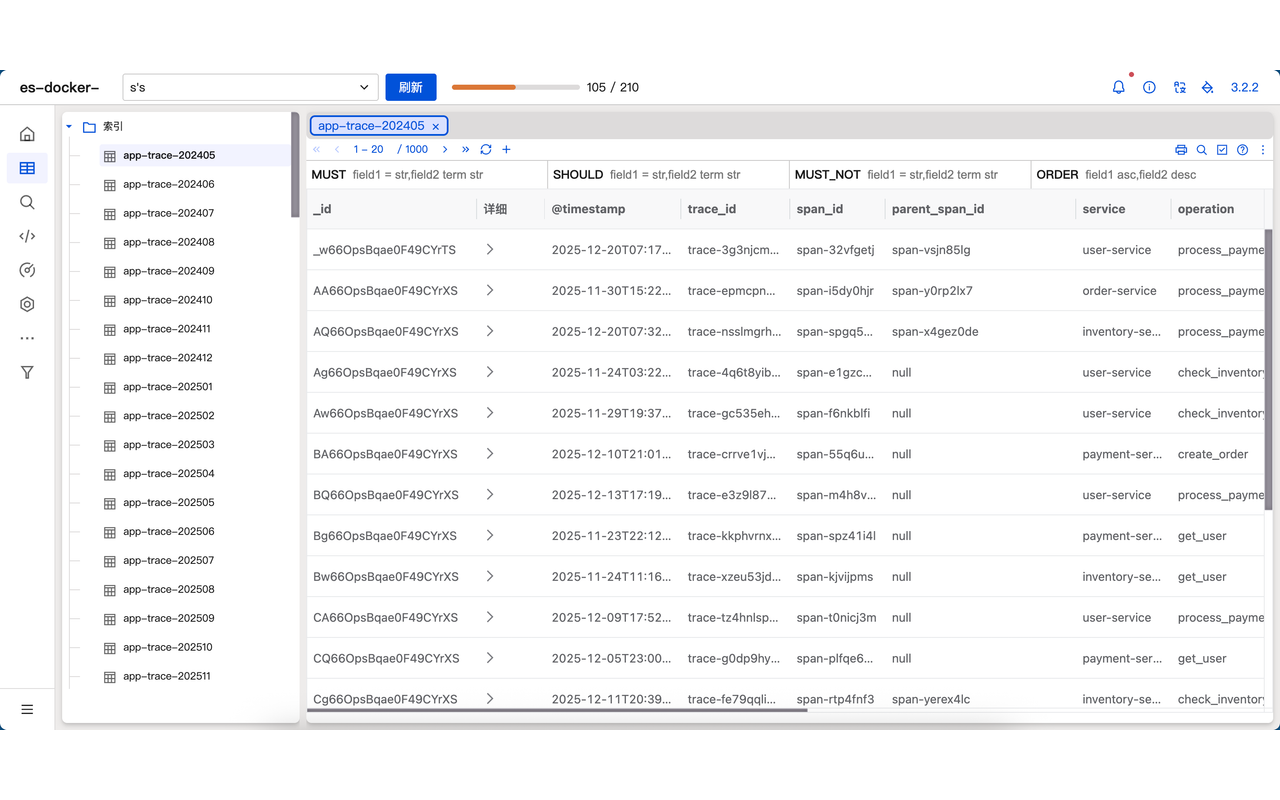
Task: Expand the row detail arrow for AA66OpsBqae0F49CYrXS
Action: coord(489,290)
